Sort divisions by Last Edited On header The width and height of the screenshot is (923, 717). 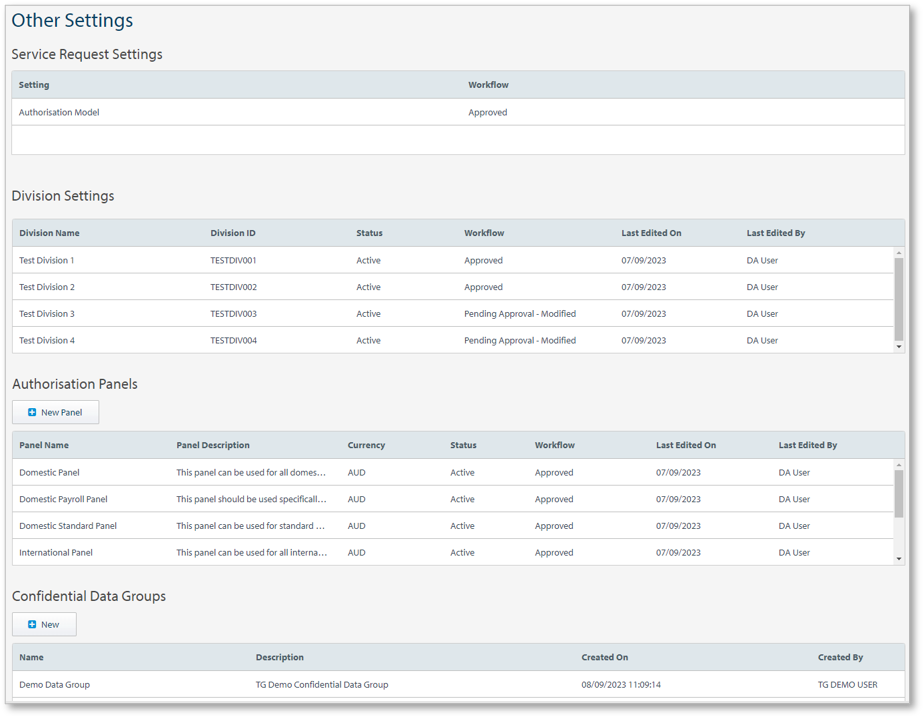pos(651,233)
